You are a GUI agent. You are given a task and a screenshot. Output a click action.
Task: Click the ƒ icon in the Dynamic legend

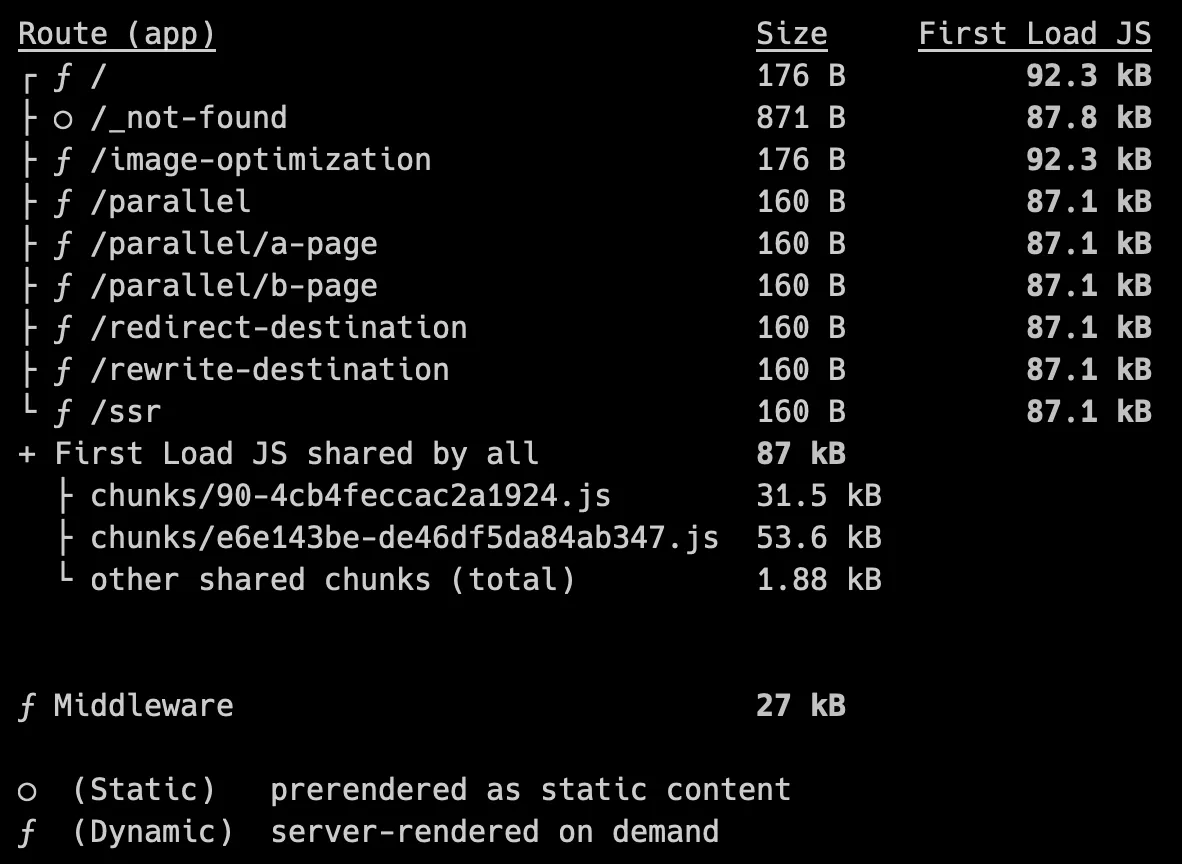[27, 832]
